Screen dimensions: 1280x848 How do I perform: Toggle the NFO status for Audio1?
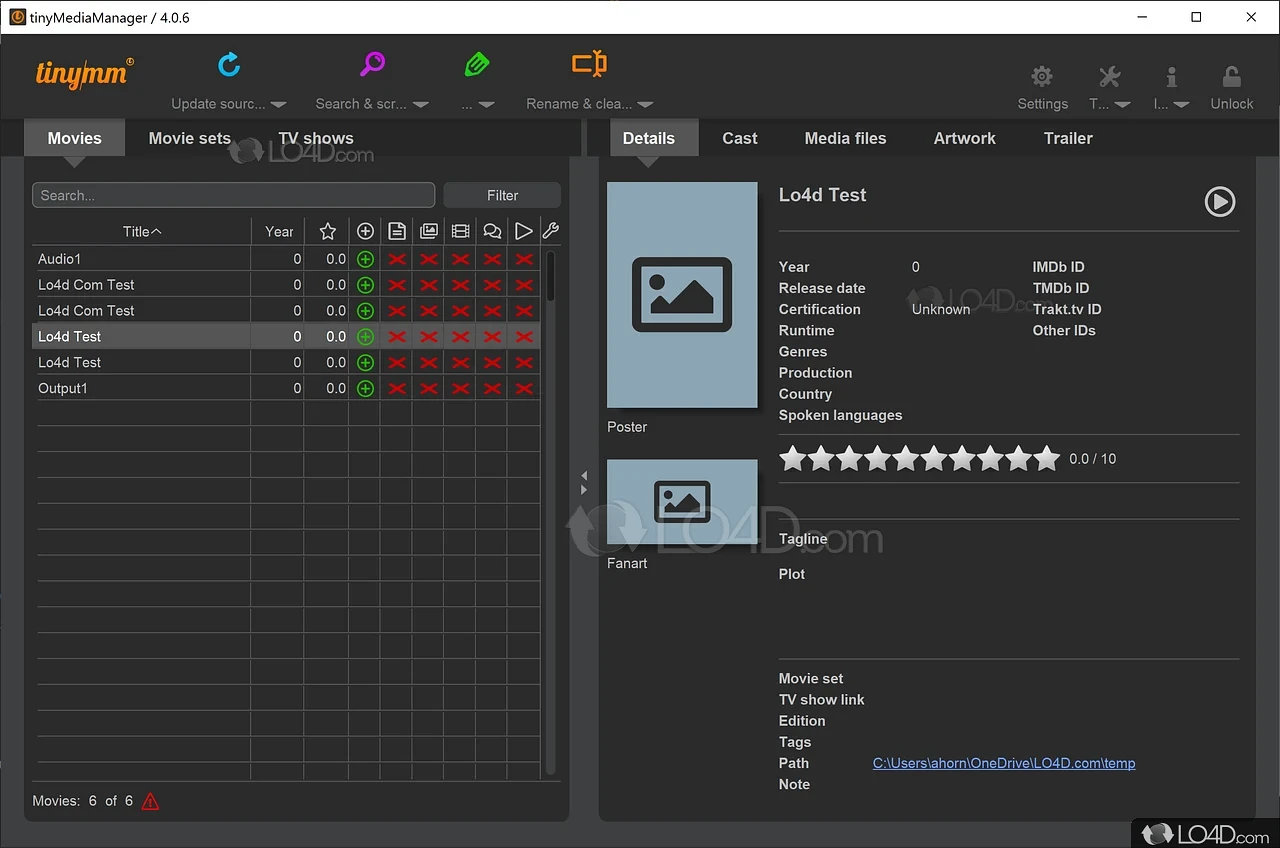click(397, 258)
